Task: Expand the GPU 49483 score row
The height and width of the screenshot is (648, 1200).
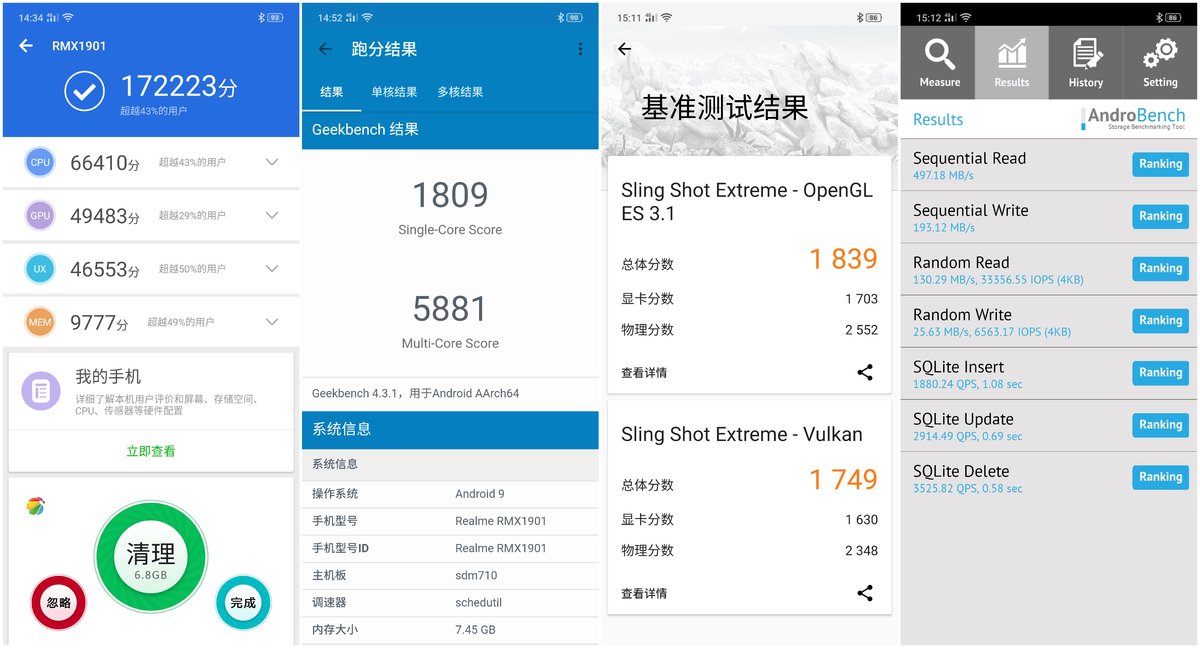Action: [x=272, y=215]
